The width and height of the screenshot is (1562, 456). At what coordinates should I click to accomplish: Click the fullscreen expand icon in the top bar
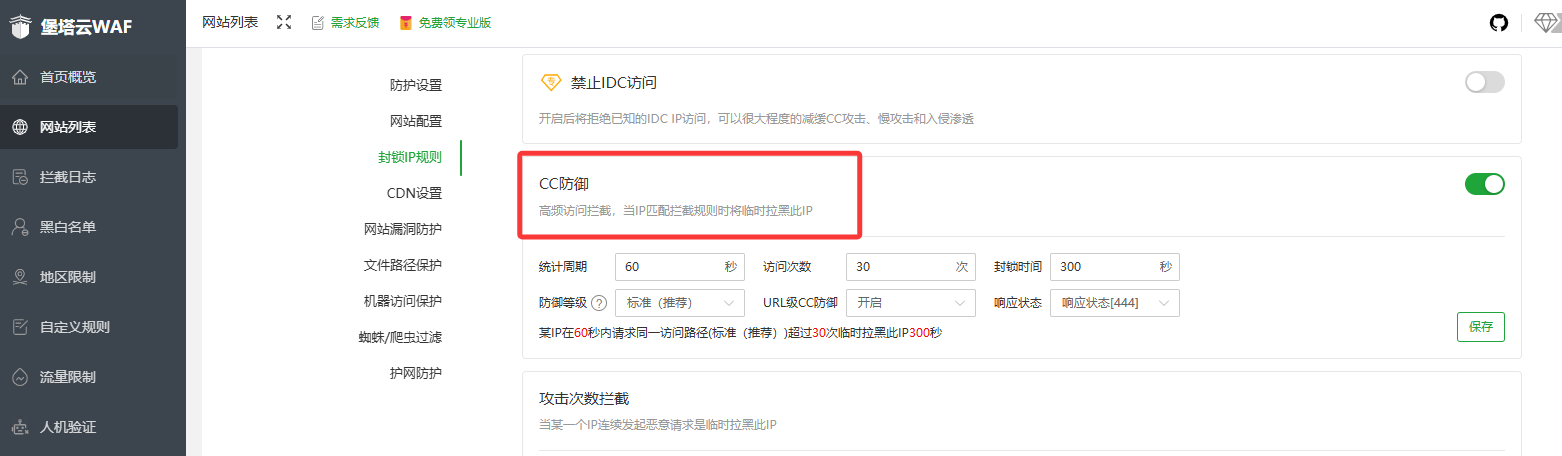284,22
